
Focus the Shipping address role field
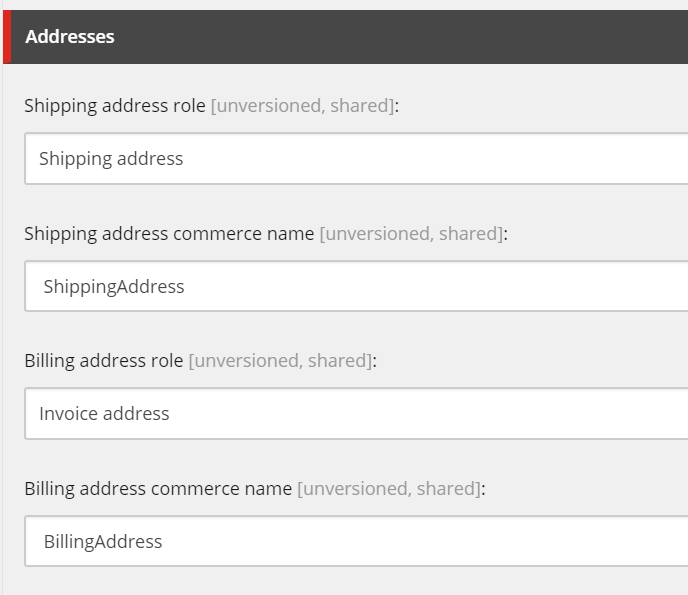point(356,159)
